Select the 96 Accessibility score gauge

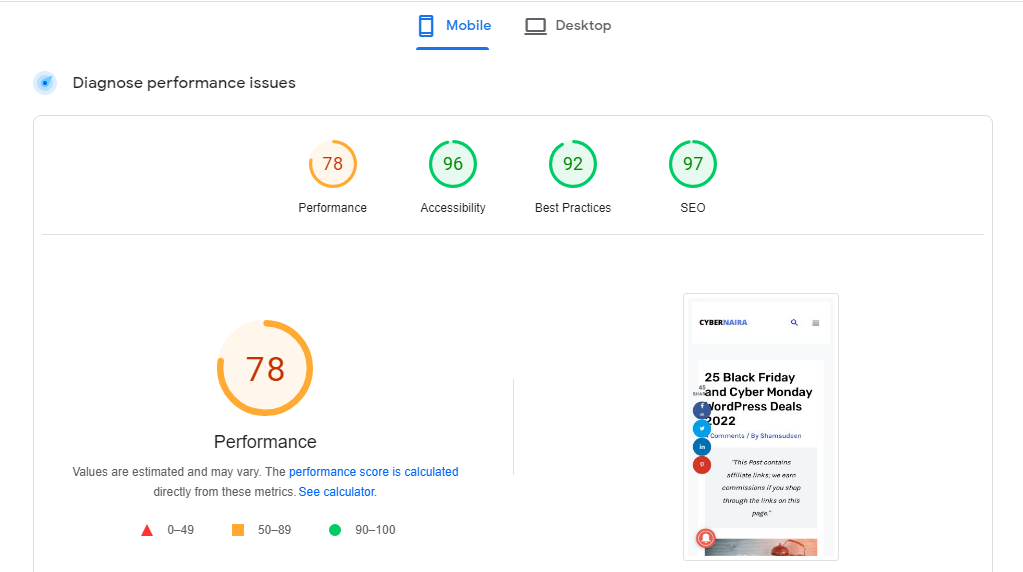(x=453, y=164)
